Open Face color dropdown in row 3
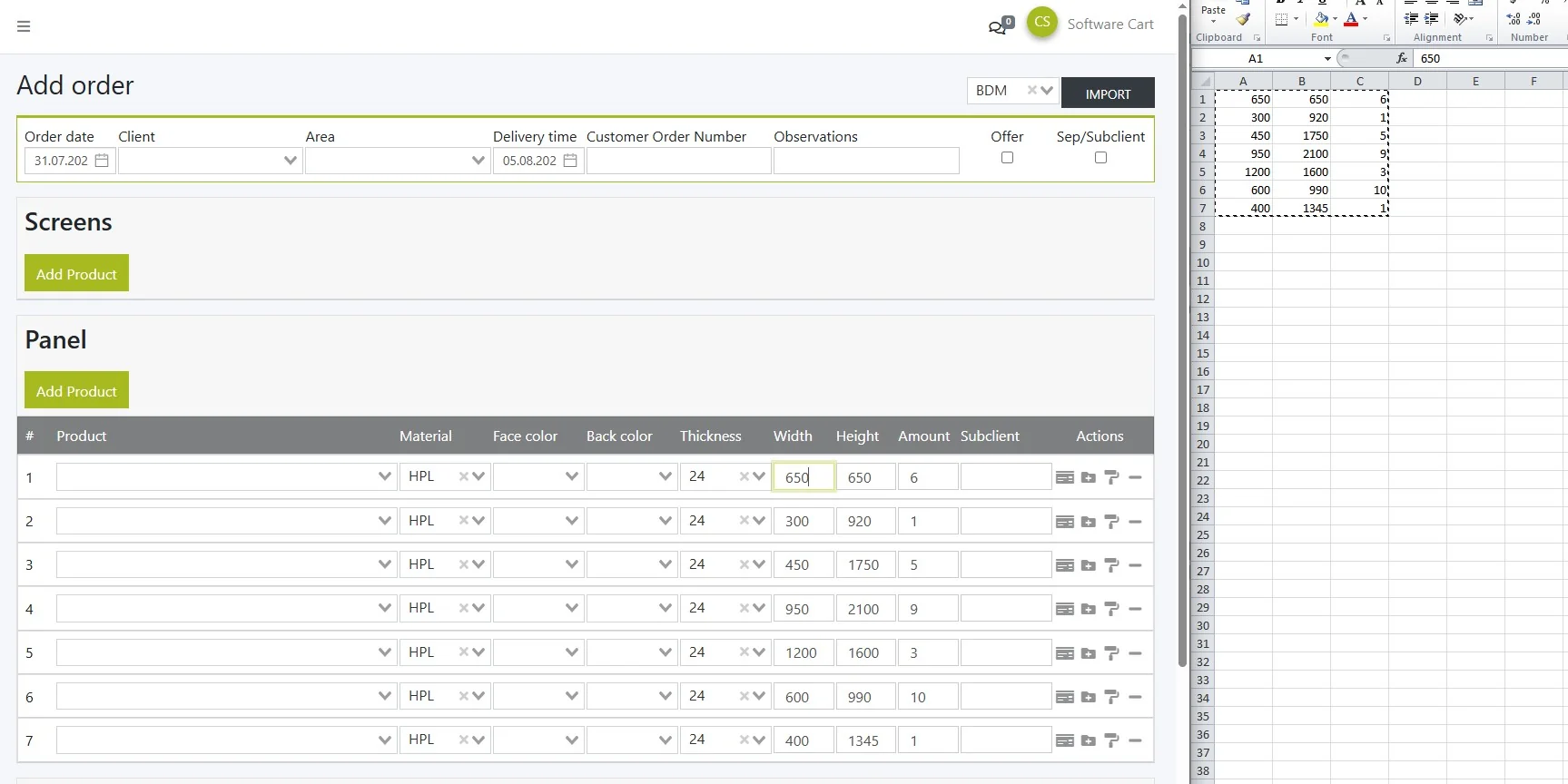Screen dimensions: 1568x784 click(x=572, y=564)
